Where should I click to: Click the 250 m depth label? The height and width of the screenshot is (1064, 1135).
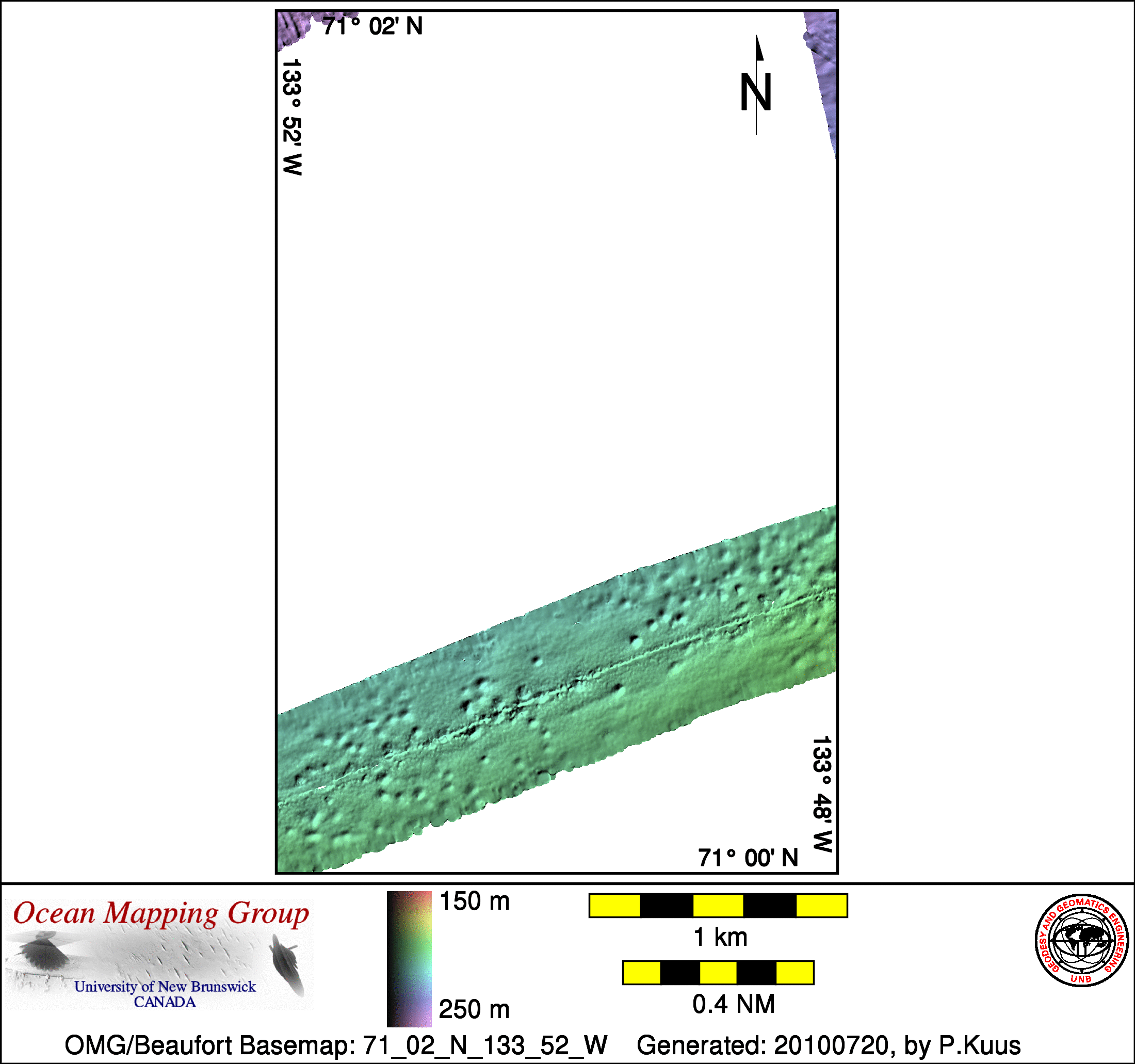[474, 1009]
